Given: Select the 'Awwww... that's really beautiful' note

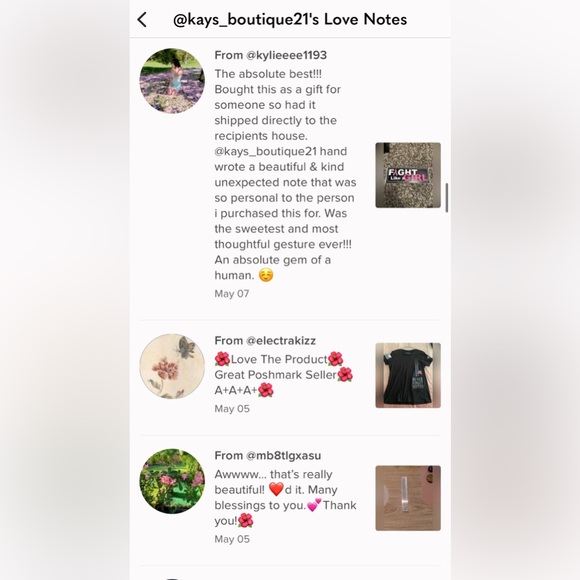Looking at the screenshot, I should click(x=286, y=498).
